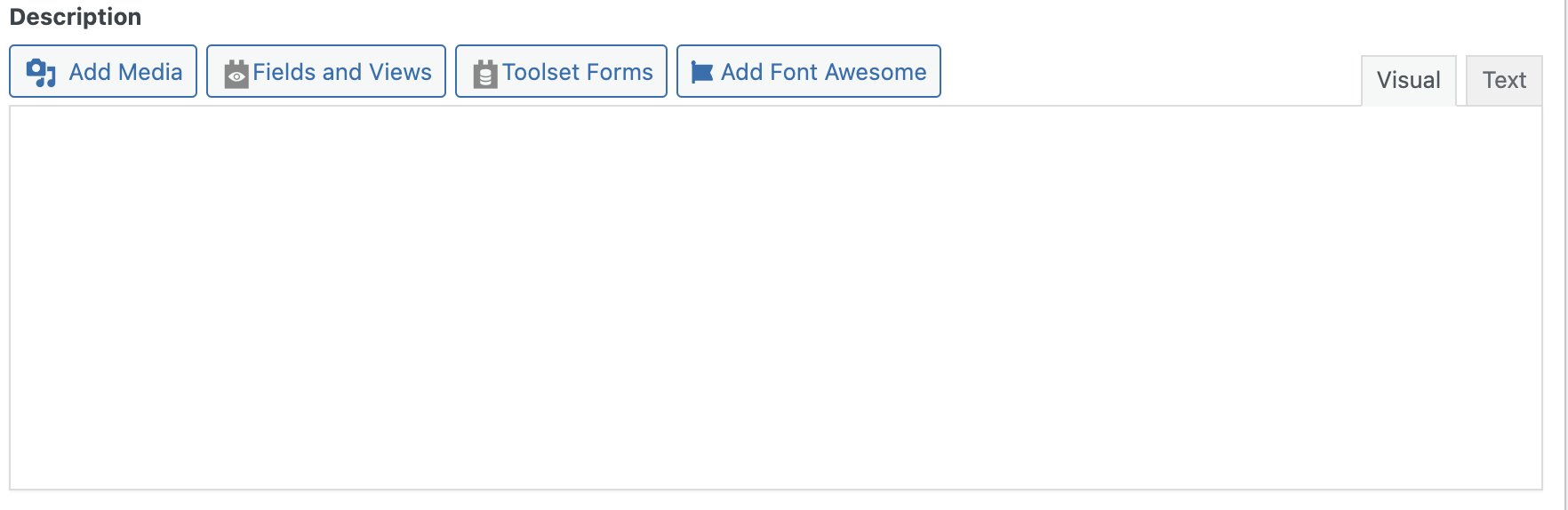Click the 'Add Media' text label

126,72
